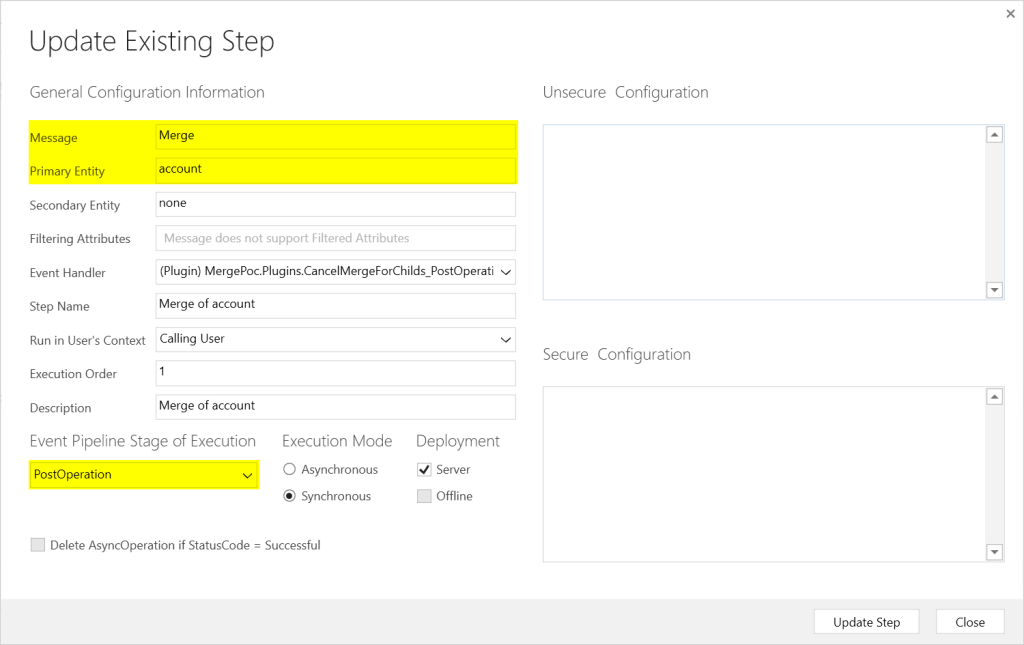Close the dialog with the X icon
Viewport: 1024px width, 645px height.
tap(1009, 14)
